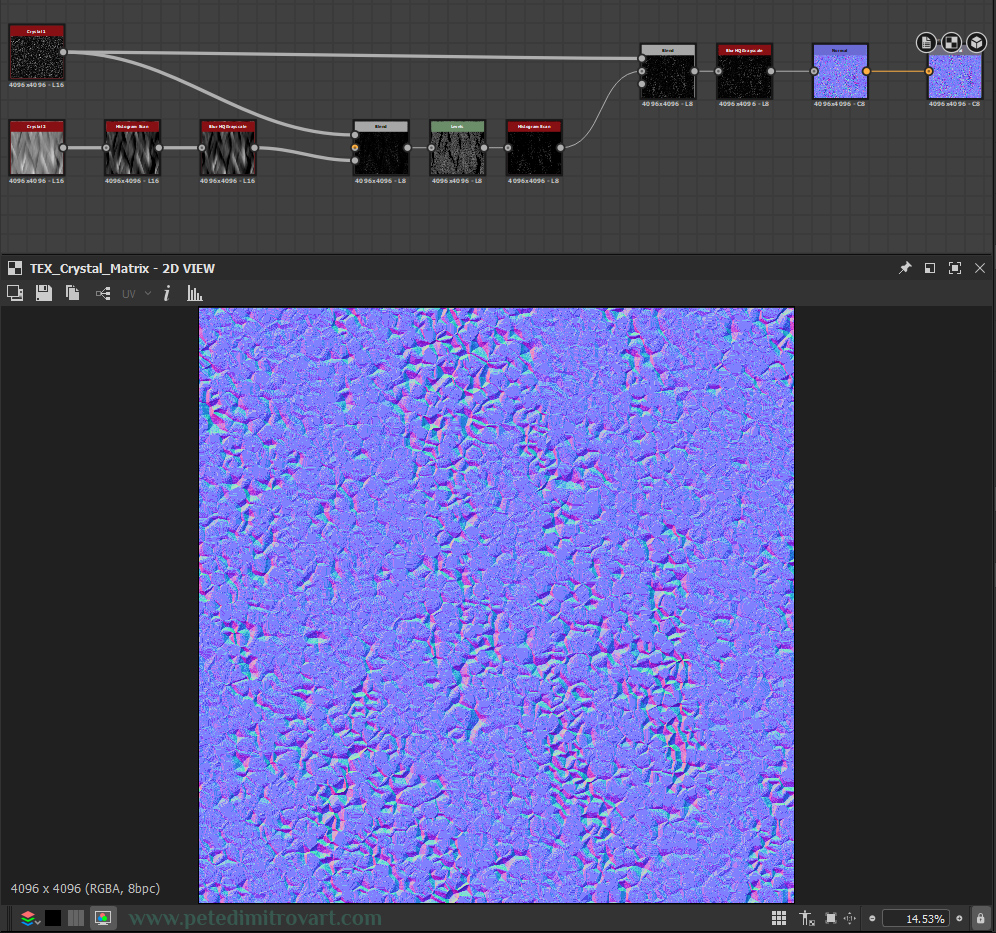
Task: Copy the 2D view image to clipboard
Action: (72, 293)
